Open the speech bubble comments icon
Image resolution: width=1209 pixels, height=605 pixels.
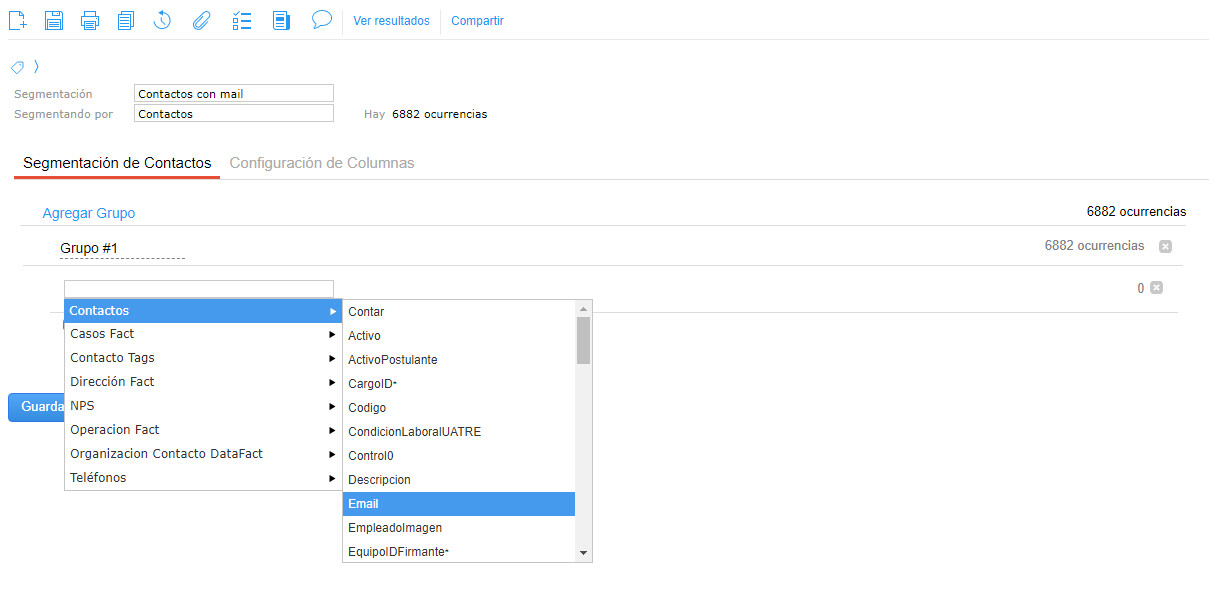(321, 20)
